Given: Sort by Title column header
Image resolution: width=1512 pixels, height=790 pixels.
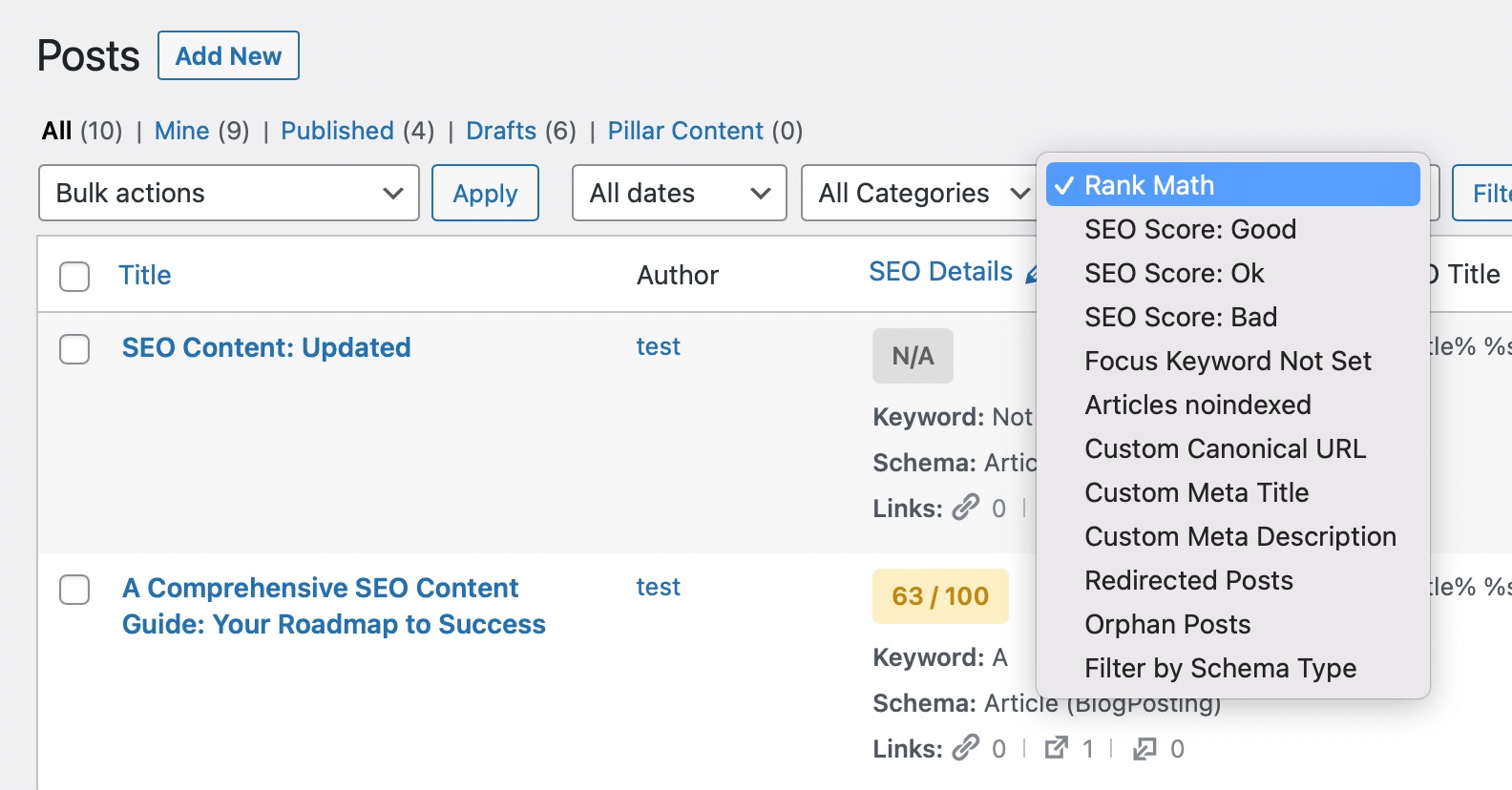Looking at the screenshot, I should [x=145, y=275].
